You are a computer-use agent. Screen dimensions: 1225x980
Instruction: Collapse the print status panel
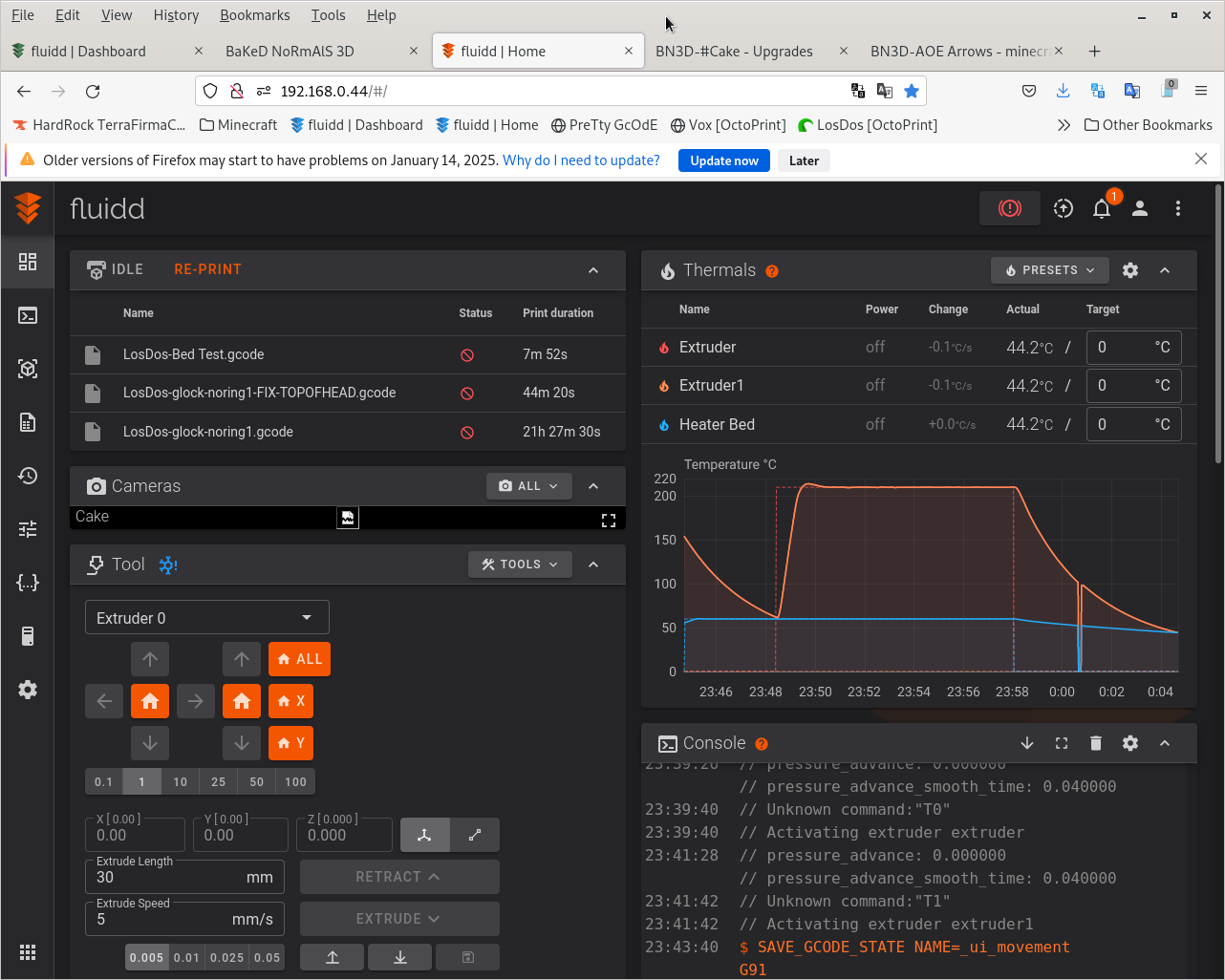coord(593,270)
